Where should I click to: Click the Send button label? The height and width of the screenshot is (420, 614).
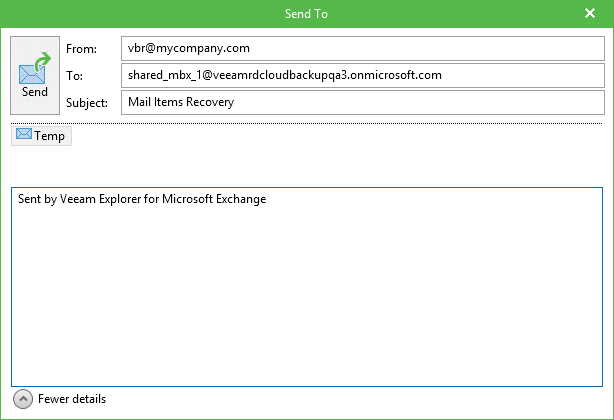[x=35, y=92]
